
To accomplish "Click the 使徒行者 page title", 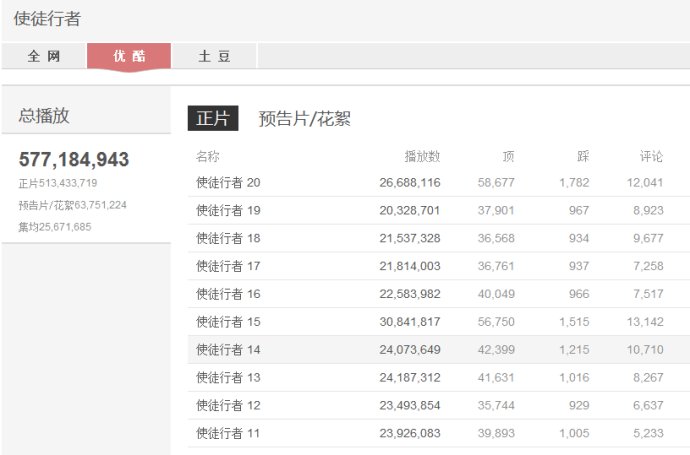I will click(47, 18).
